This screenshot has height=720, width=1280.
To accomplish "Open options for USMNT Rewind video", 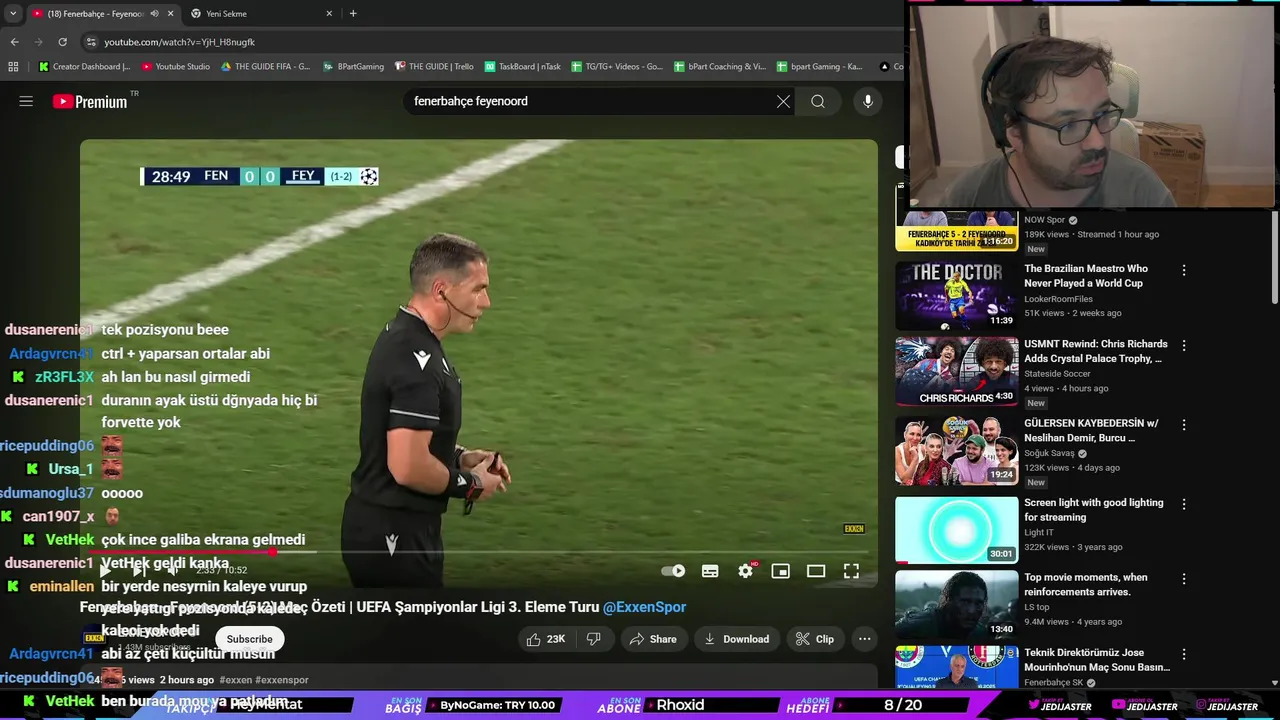I will [x=1184, y=345].
